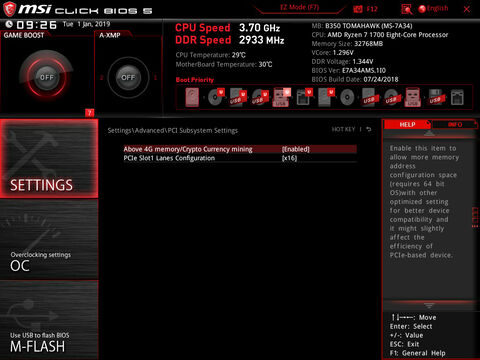Toggle the A-XMP OFF knob
This screenshot has width=480, height=360.
click(128, 77)
